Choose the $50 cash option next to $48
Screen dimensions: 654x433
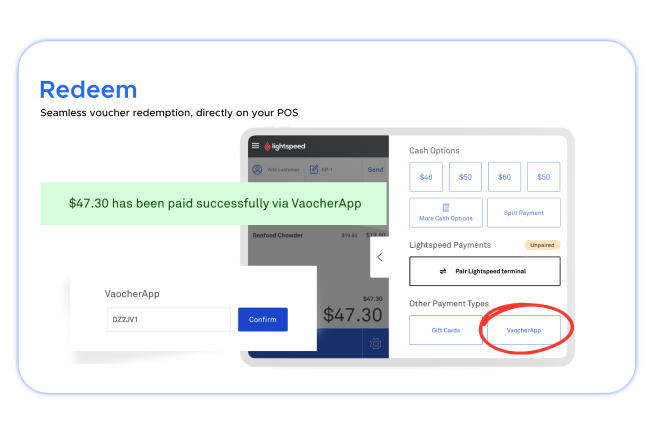pos(465,177)
